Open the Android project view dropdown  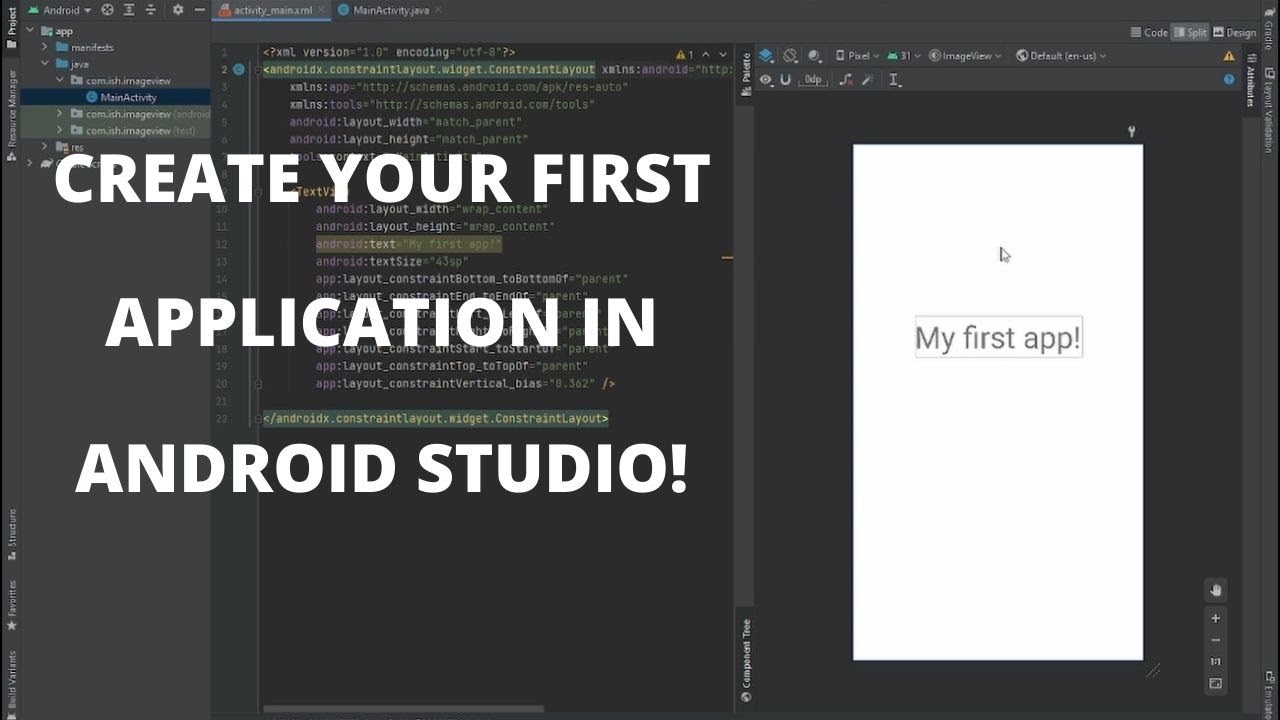point(60,10)
